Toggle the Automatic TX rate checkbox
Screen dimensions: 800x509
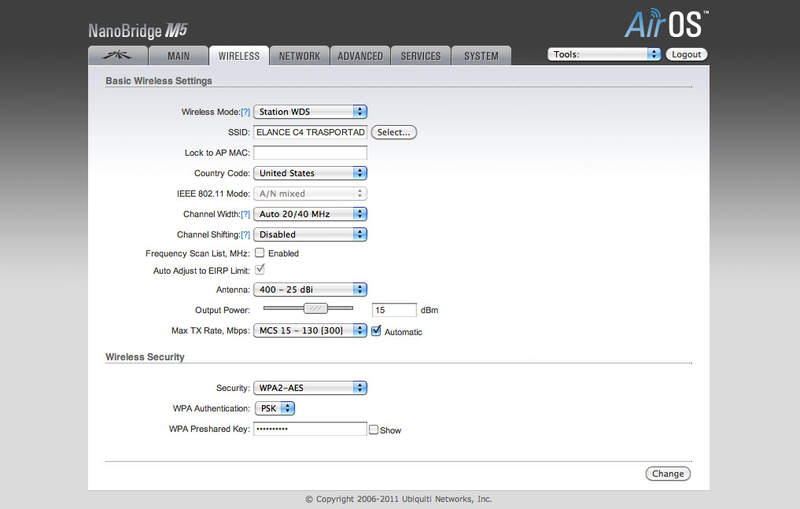tap(376, 330)
